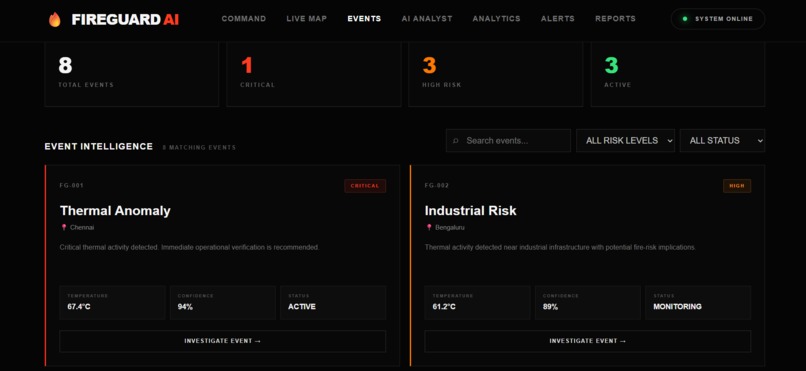Screen dimensions: 806x371
Task: Click the CRITICAL badge on FG-001
Action: pos(365,186)
